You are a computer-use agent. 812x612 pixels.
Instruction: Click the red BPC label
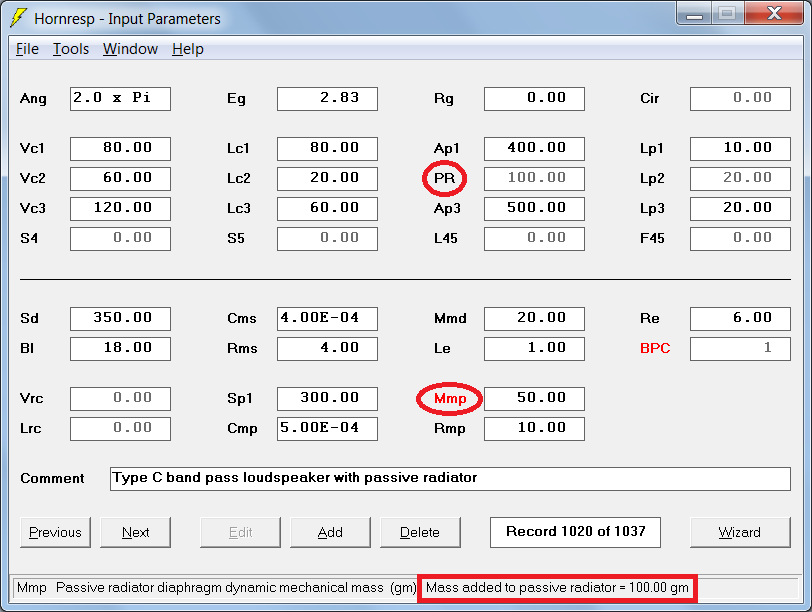[655, 348]
